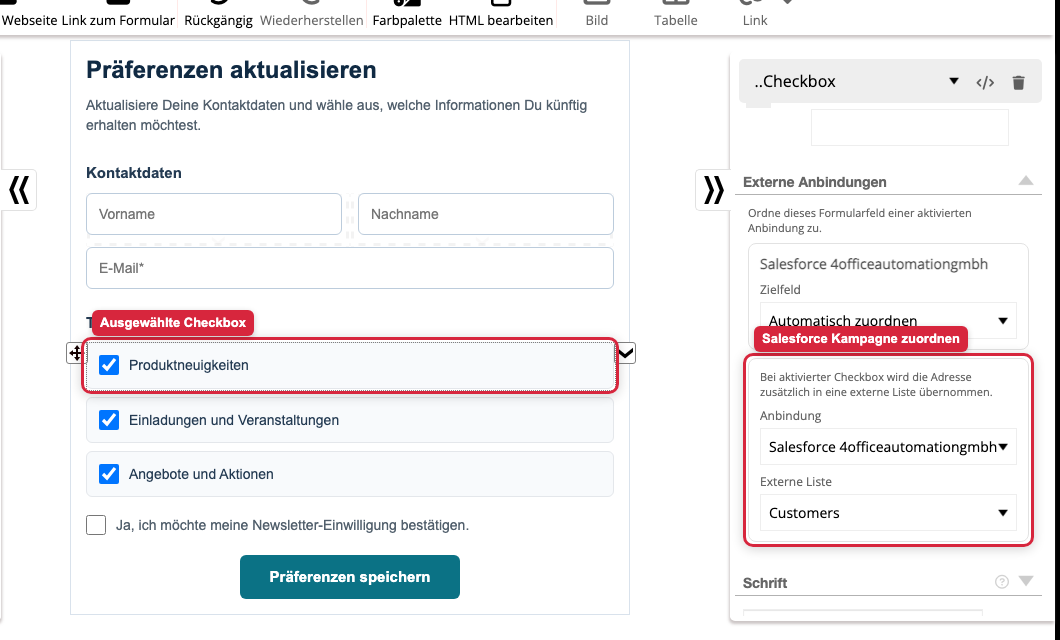Click the E-Mail input field

pos(350,268)
